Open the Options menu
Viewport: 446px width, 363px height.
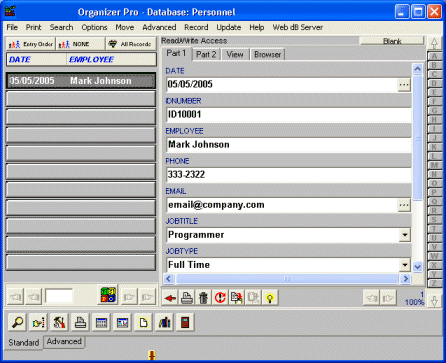[x=94, y=27]
